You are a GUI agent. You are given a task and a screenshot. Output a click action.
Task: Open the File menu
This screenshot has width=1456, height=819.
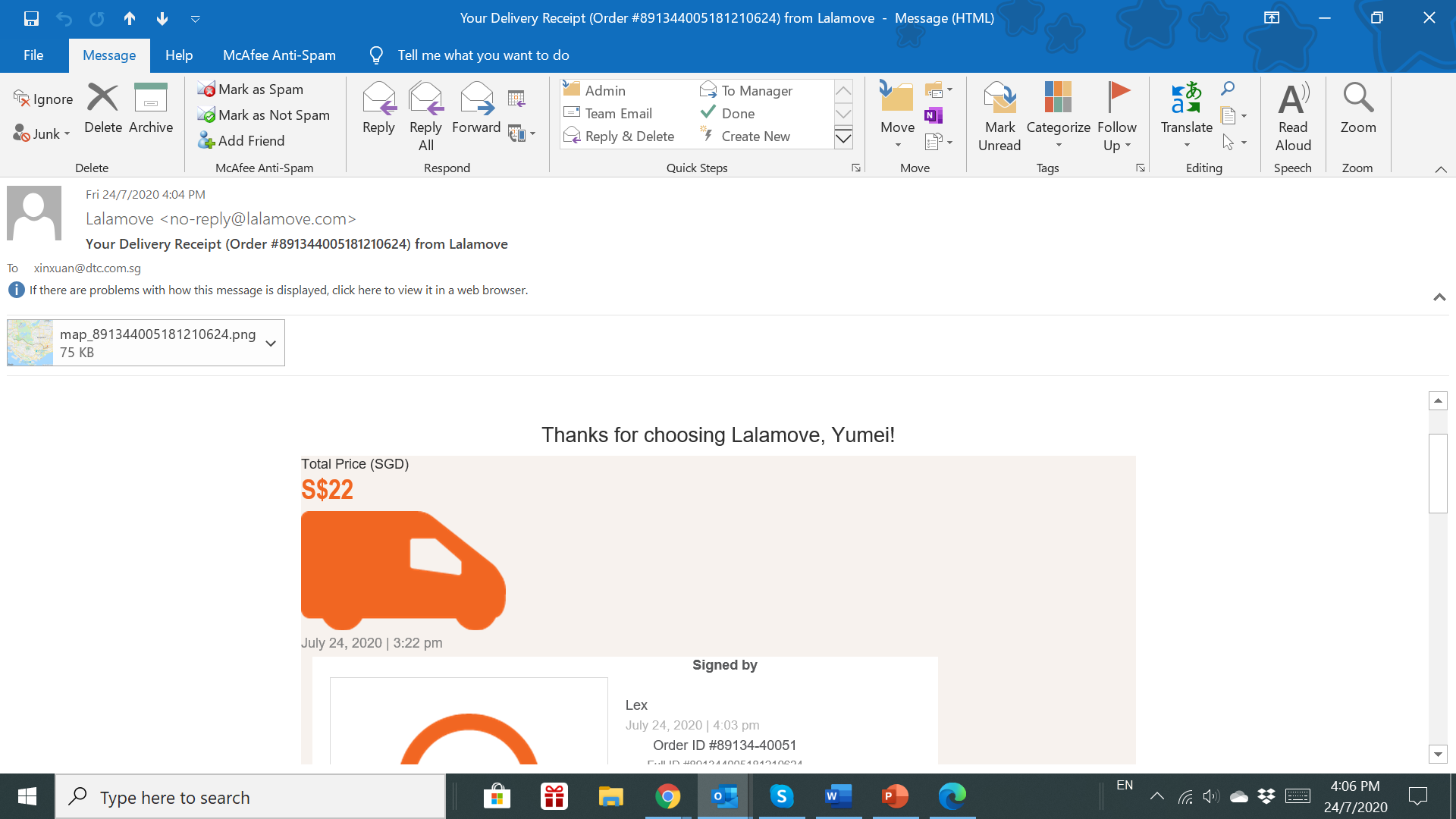point(33,55)
